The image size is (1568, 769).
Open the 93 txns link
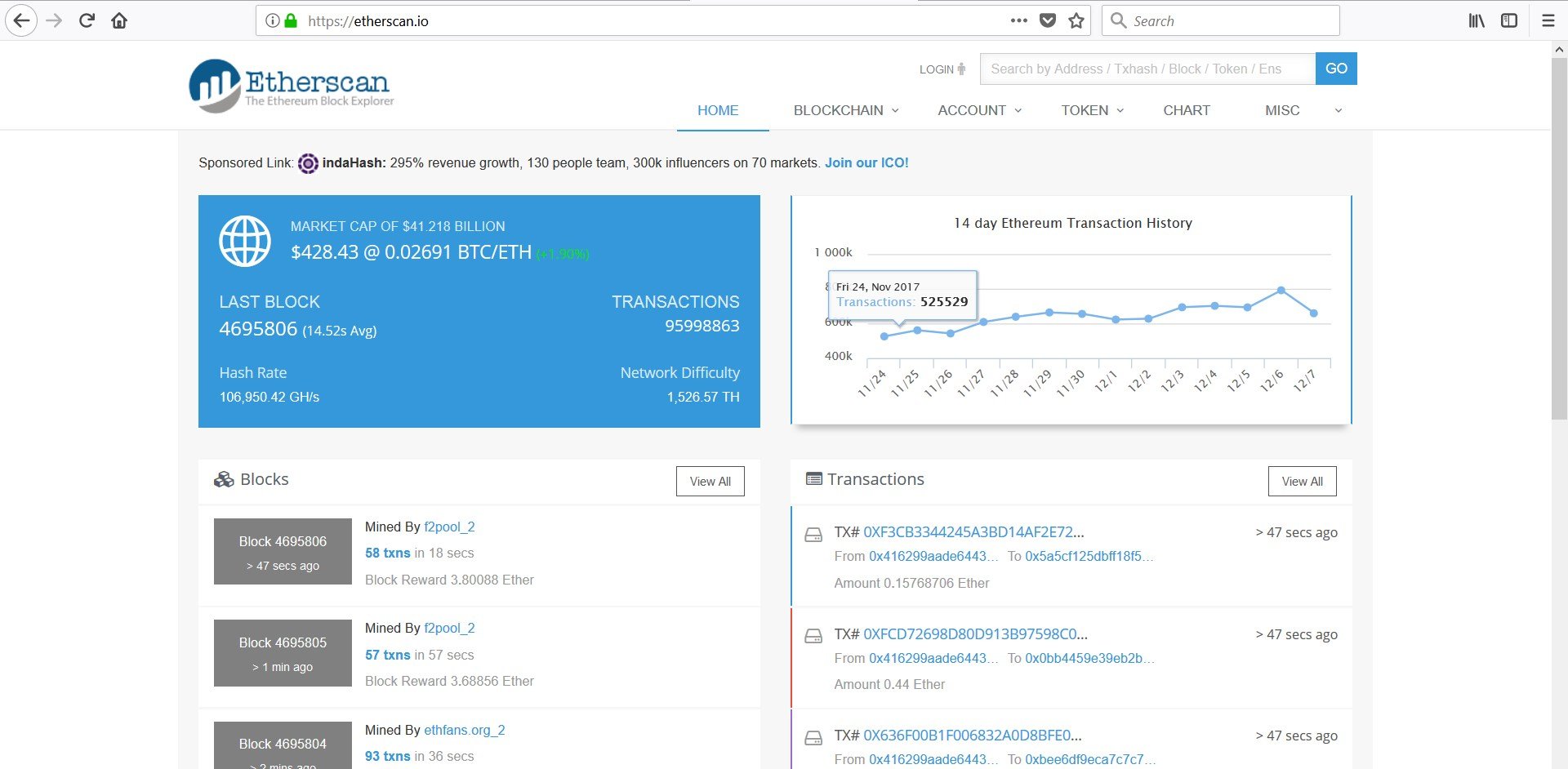click(x=388, y=756)
